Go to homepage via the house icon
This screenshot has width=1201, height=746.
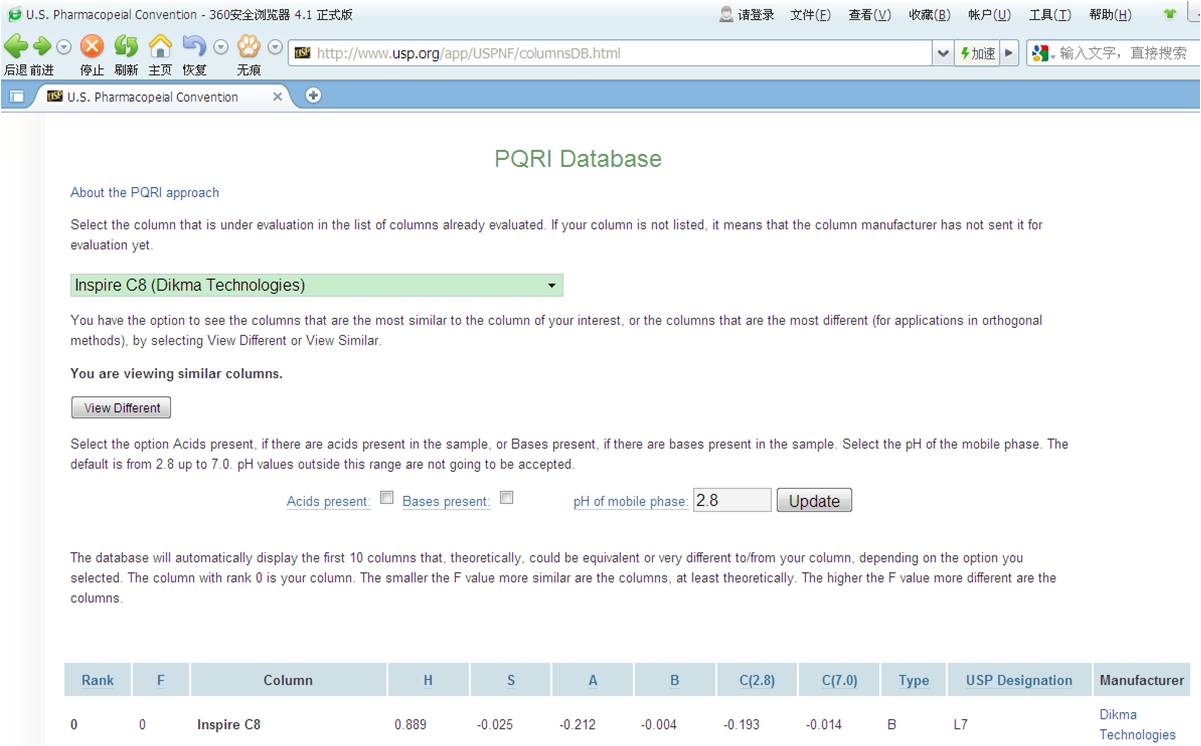click(160, 46)
